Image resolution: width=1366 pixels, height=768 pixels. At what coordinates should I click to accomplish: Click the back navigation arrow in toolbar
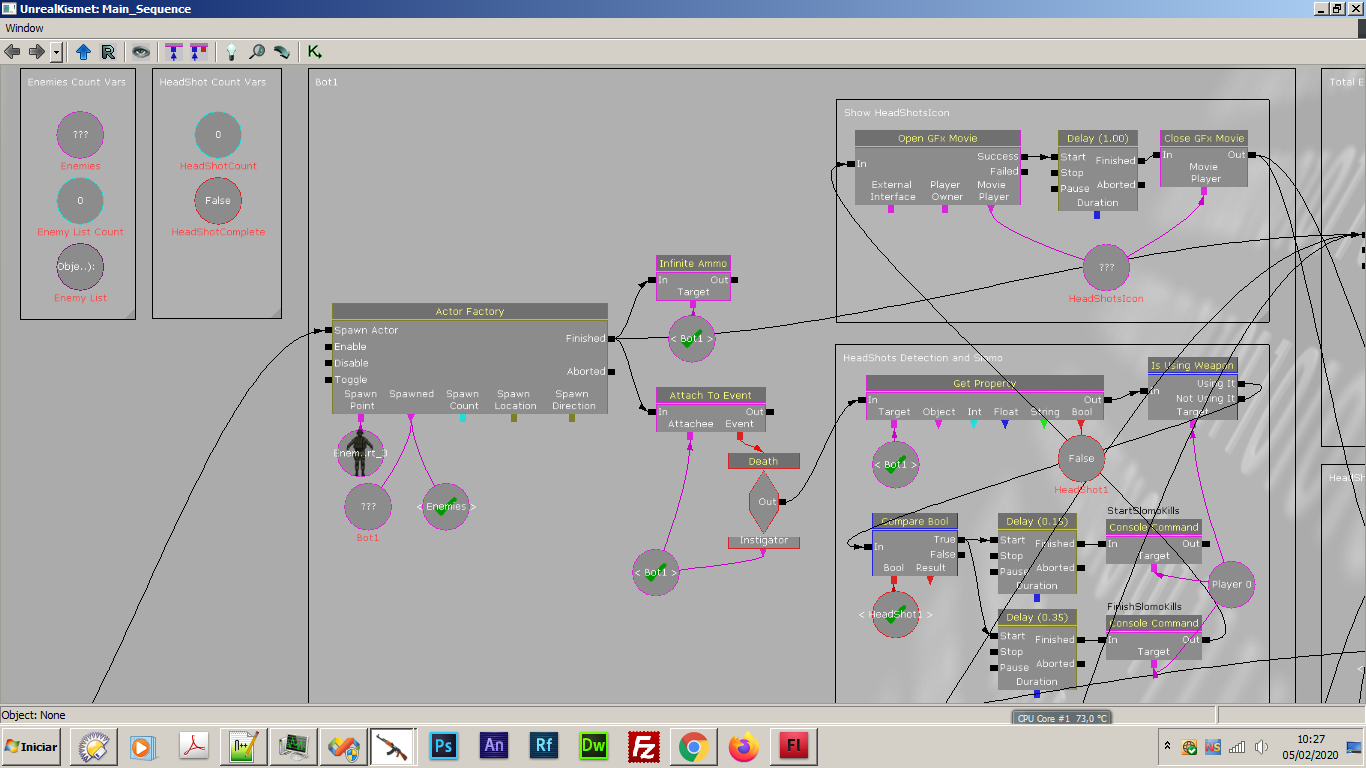click(13, 51)
